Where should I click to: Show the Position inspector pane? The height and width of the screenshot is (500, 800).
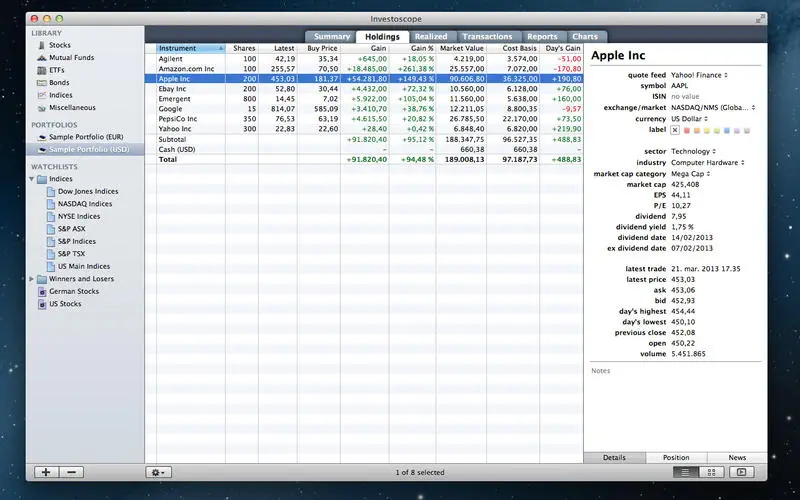[x=676, y=458]
